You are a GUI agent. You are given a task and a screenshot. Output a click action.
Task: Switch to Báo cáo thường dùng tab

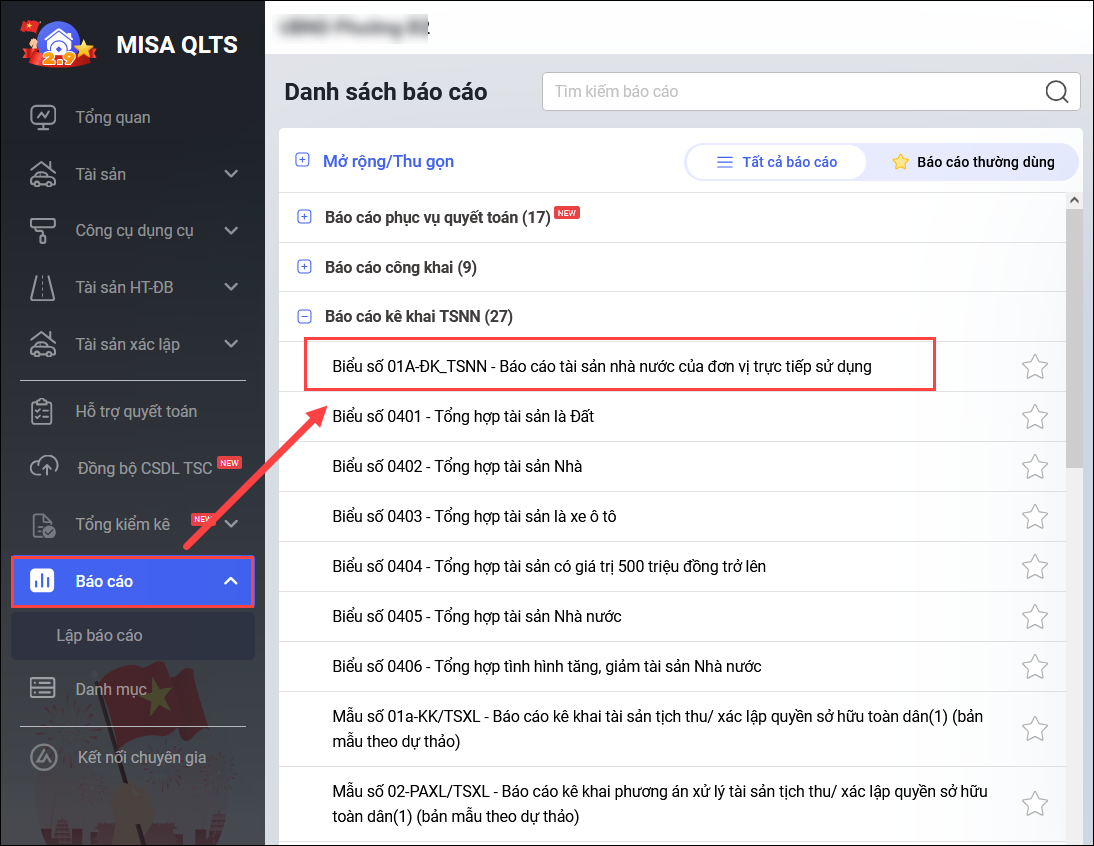click(x=973, y=162)
